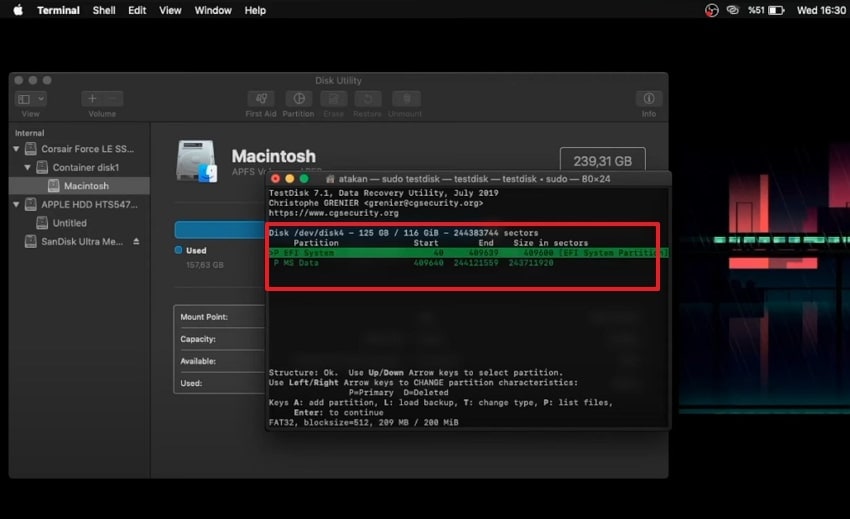Select the Macintosh volume in sidebar
This screenshot has height=519, width=850.
79,186
